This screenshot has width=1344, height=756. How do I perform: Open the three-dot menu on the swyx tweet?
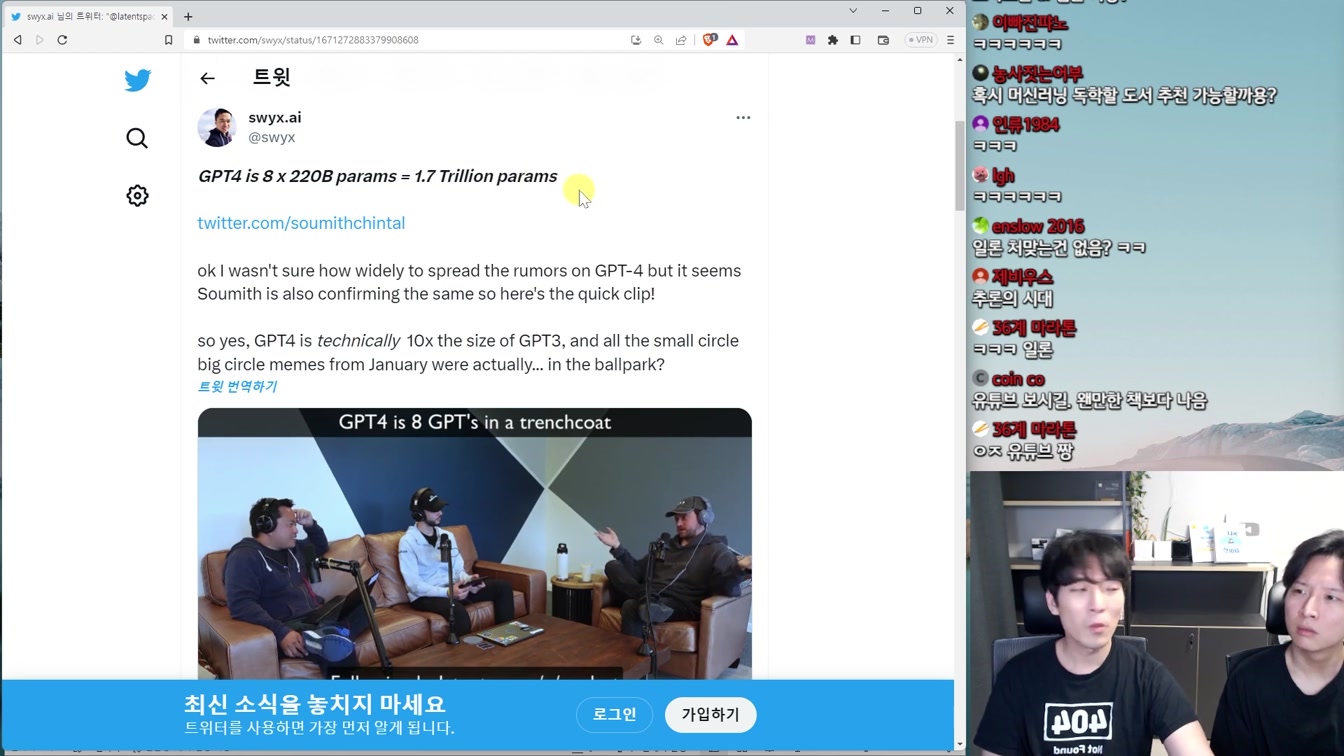pyautogui.click(x=743, y=118)
